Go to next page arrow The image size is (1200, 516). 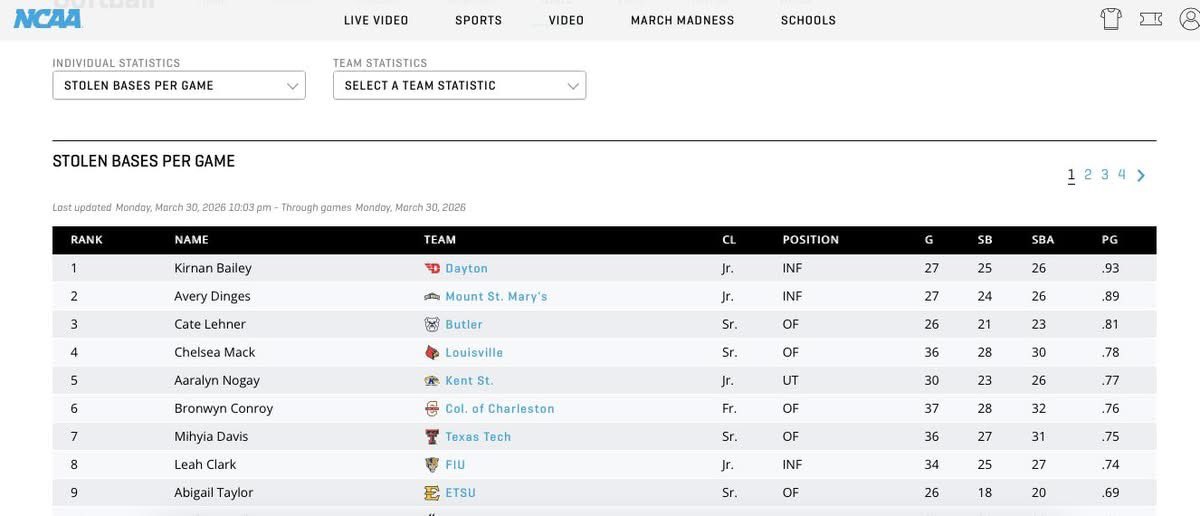tap(1141, 176)
